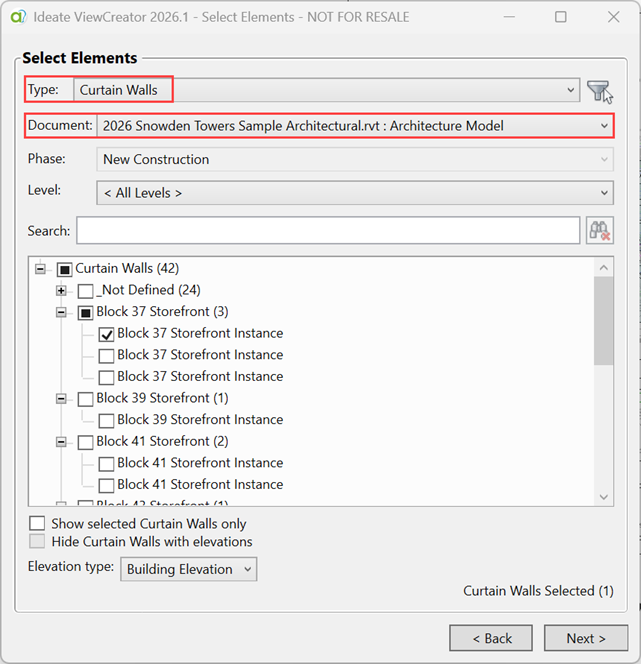Click in the Search input field
Viewport: 641px width, 664px height.
328,230
